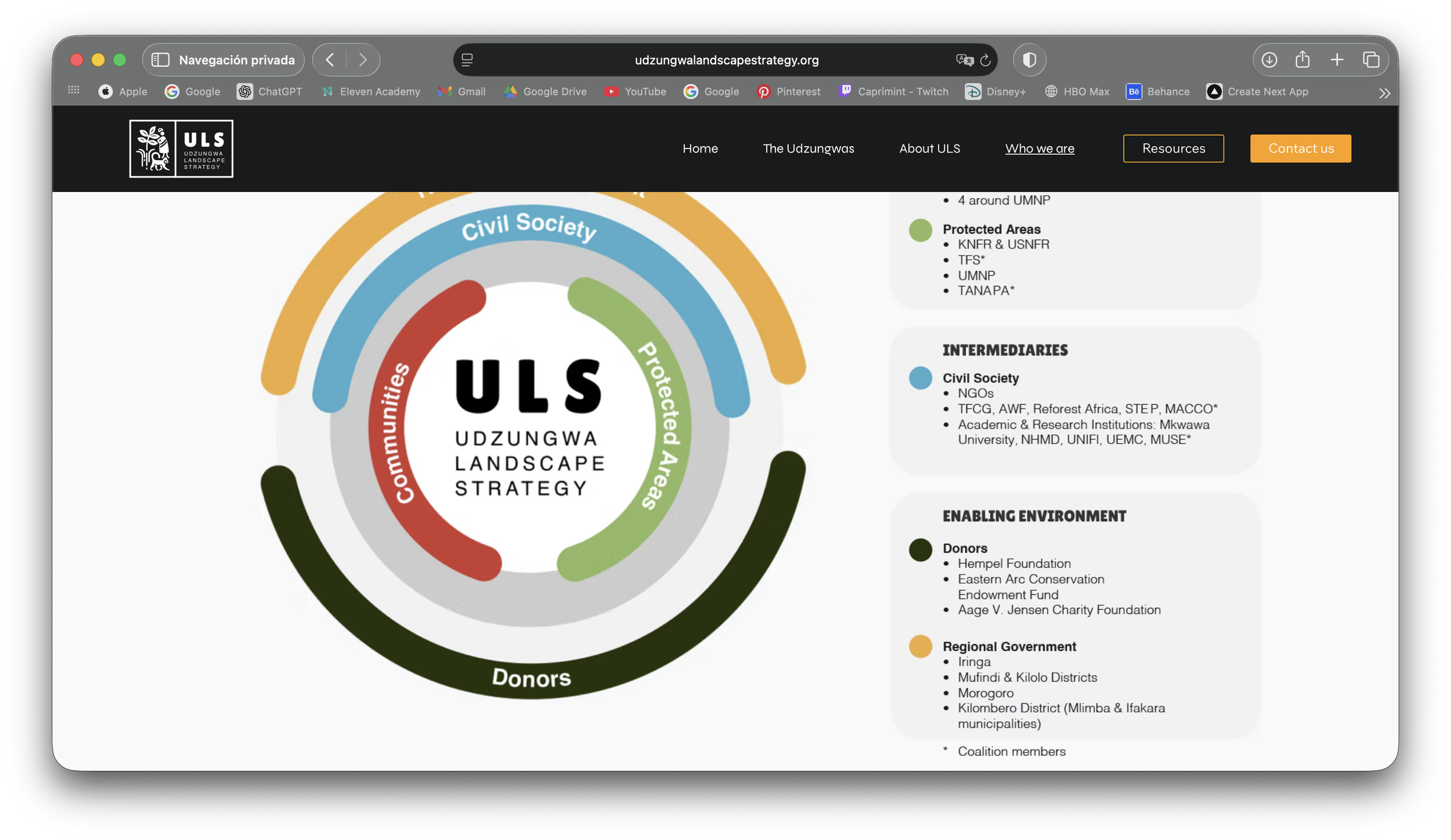Image resolution: width=1451 pixels, height=840 pixels.
Task: Show downloads via the download icon
Action: 1269,60
